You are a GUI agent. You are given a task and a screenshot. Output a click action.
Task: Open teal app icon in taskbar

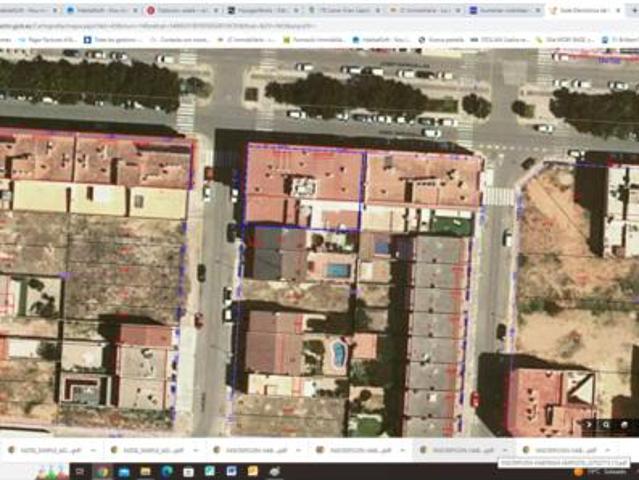click(209, 471)
